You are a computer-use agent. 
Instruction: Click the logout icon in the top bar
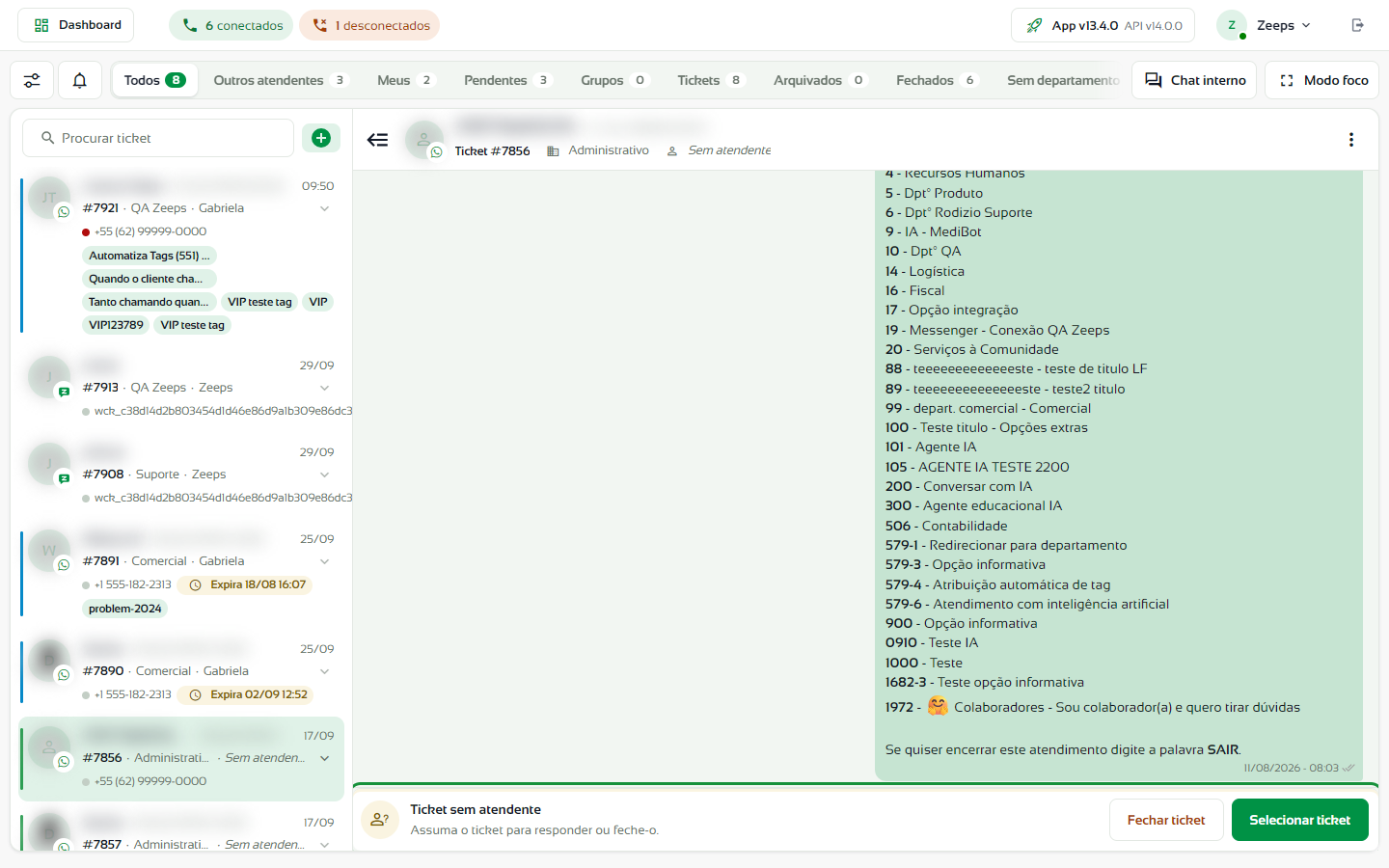point(1357,25)
